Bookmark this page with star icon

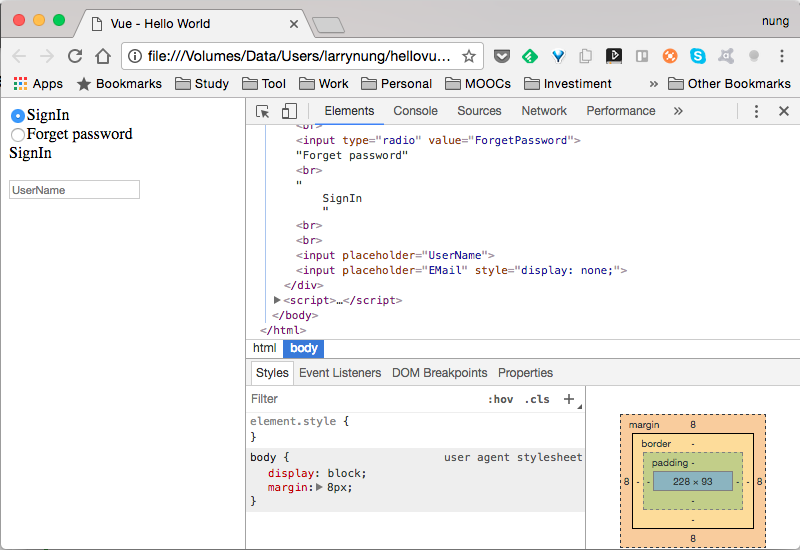pos(468,56)
